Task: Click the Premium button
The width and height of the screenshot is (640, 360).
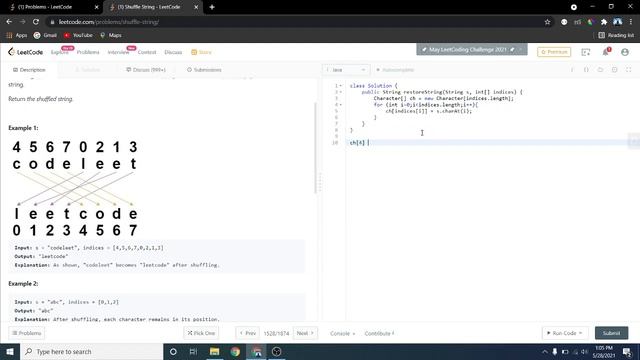Action: point(554,52)
